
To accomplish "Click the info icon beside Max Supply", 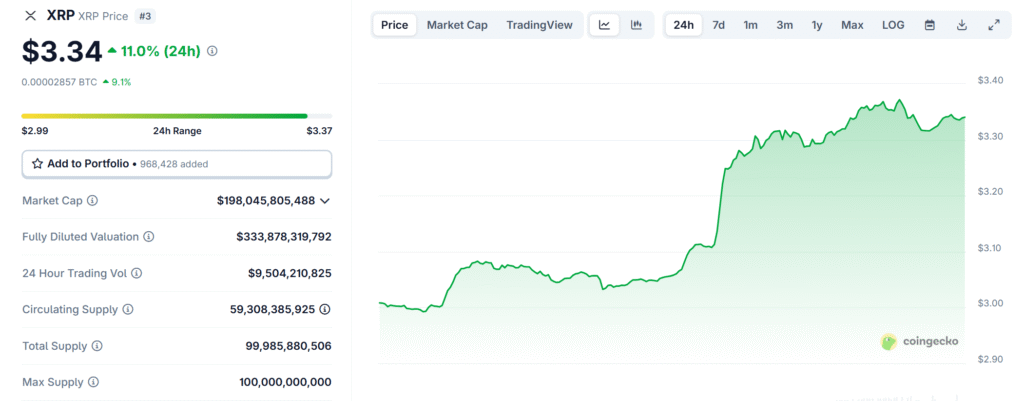I will [92, 382].
